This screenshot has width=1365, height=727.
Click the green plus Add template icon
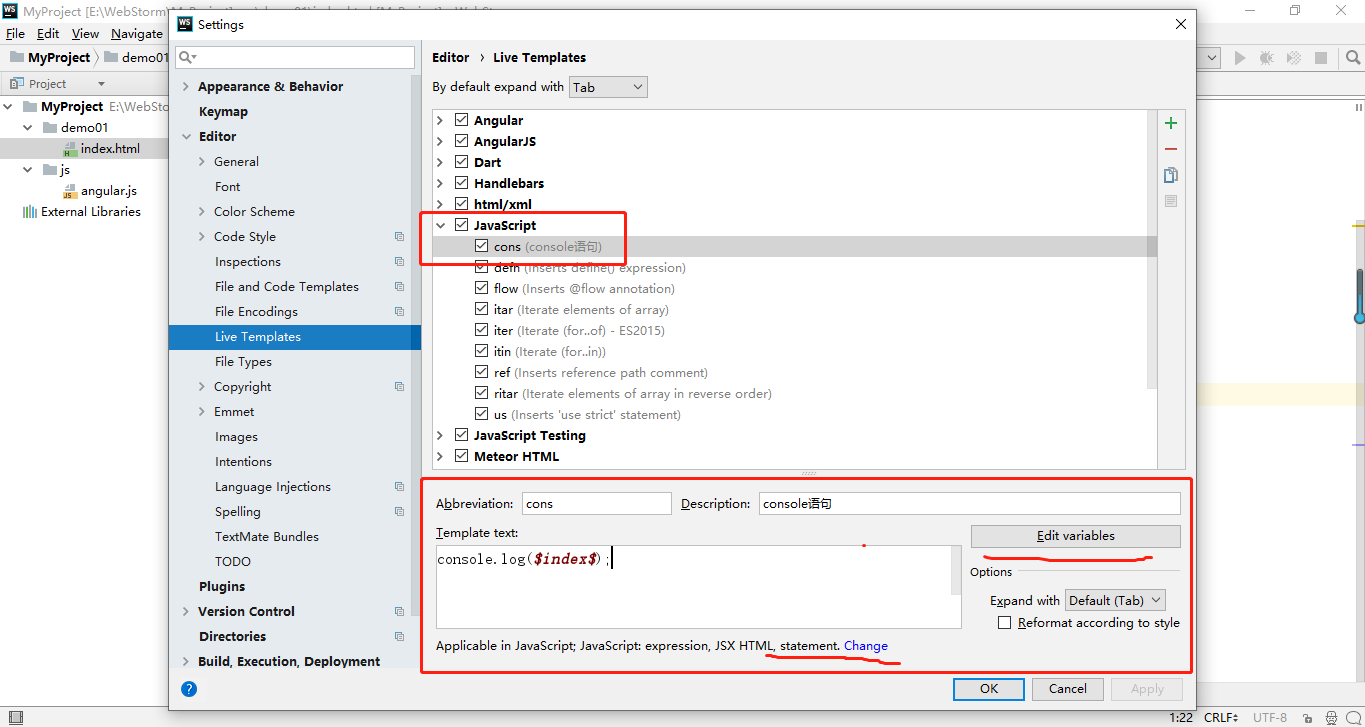tap(1171, 123)
